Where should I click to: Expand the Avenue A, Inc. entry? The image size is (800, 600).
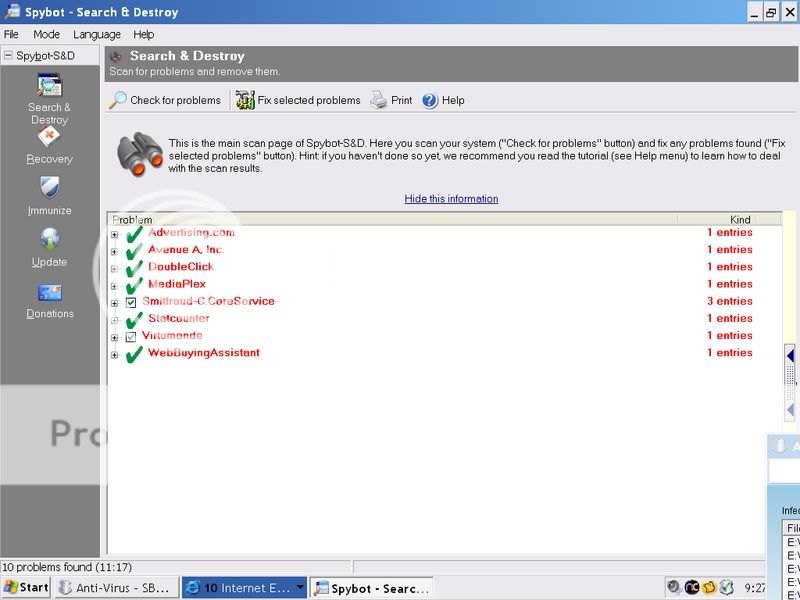click(114, 252)
